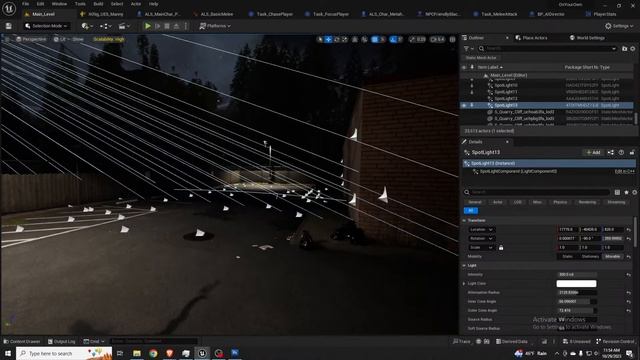Select the translate gizmo tool in viewport
Viewport: 640px width, 360px height.
(328, 39)
